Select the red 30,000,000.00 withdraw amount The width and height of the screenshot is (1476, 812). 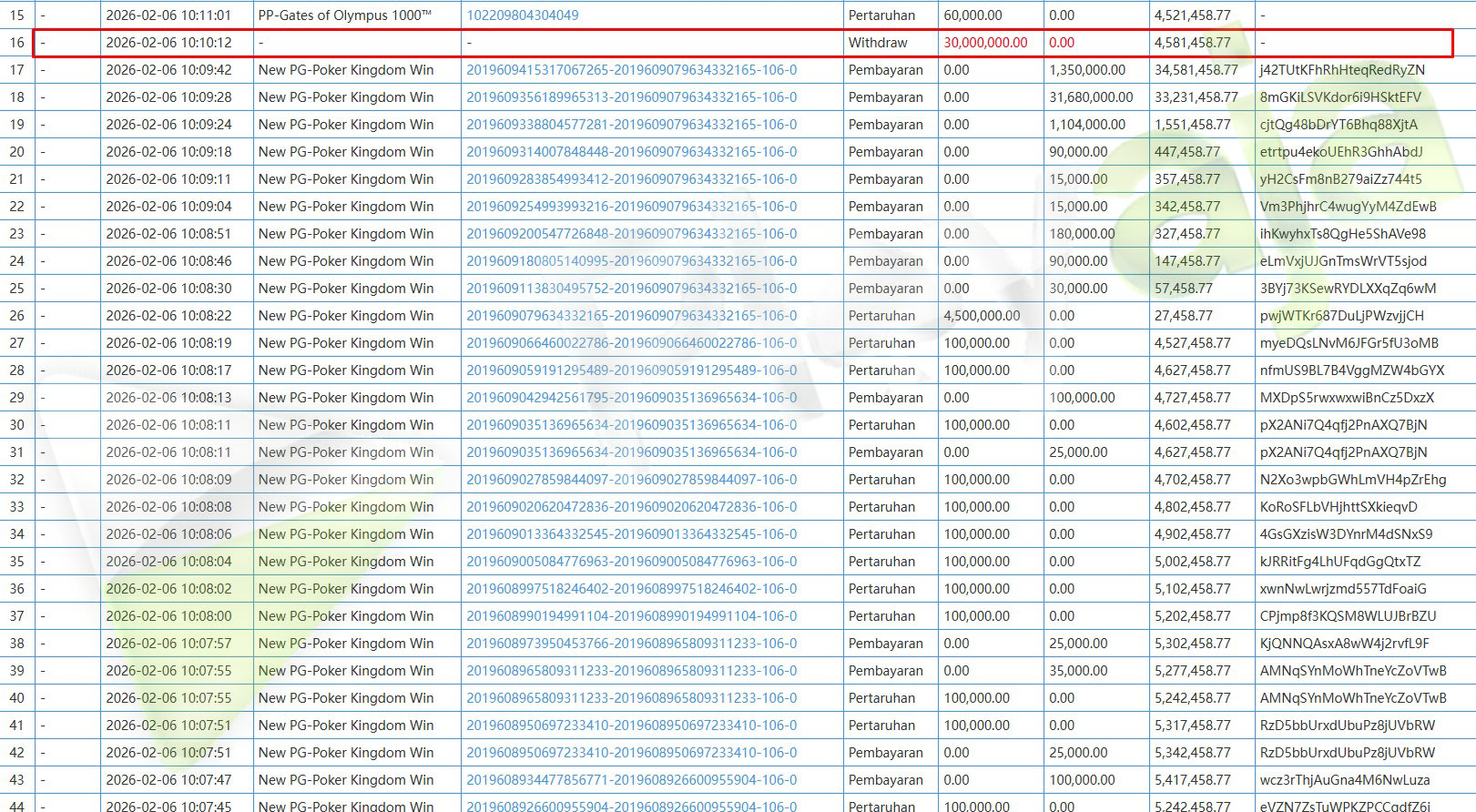[x=985, y=43]
